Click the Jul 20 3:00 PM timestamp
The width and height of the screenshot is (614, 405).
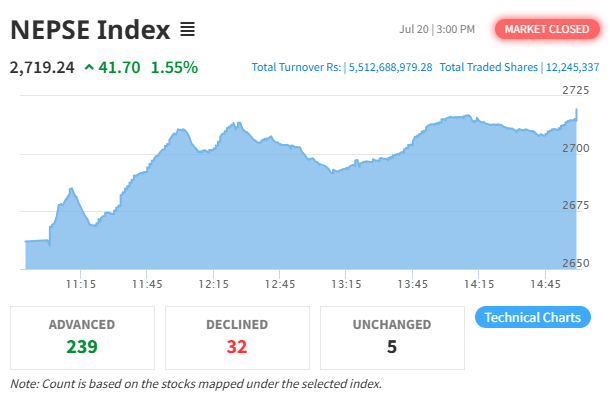(437, 29)
